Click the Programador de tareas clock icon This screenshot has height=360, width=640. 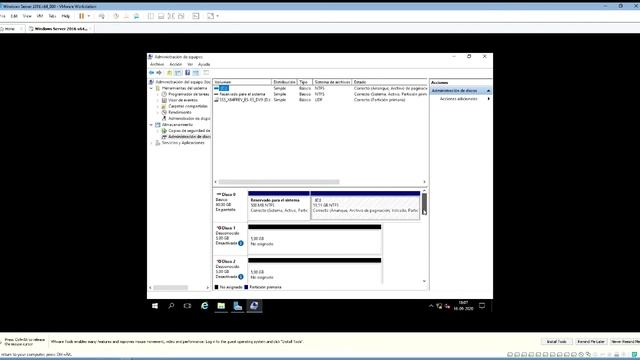164,94
